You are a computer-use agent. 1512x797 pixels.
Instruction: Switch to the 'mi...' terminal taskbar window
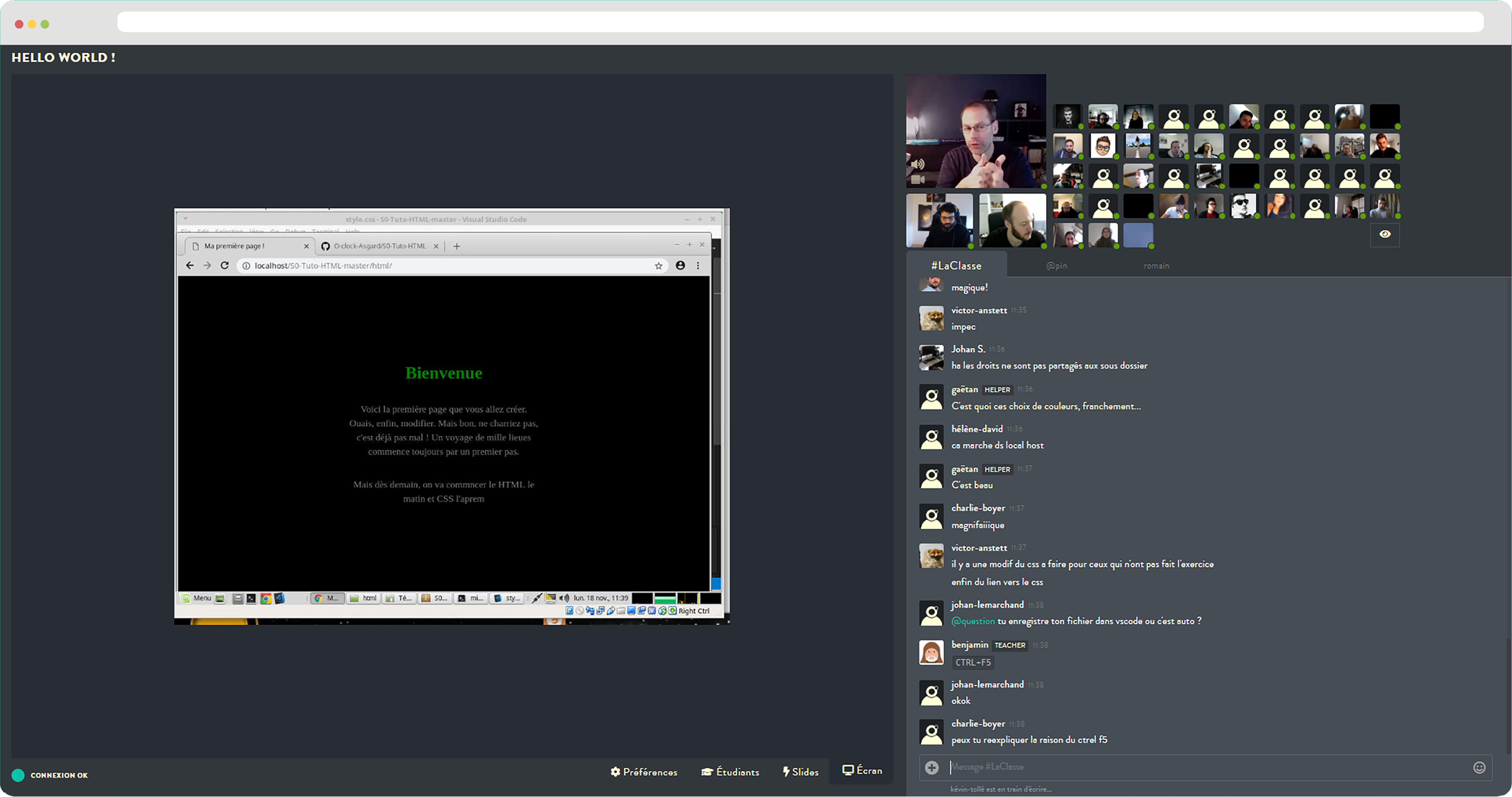click(471, 598)
